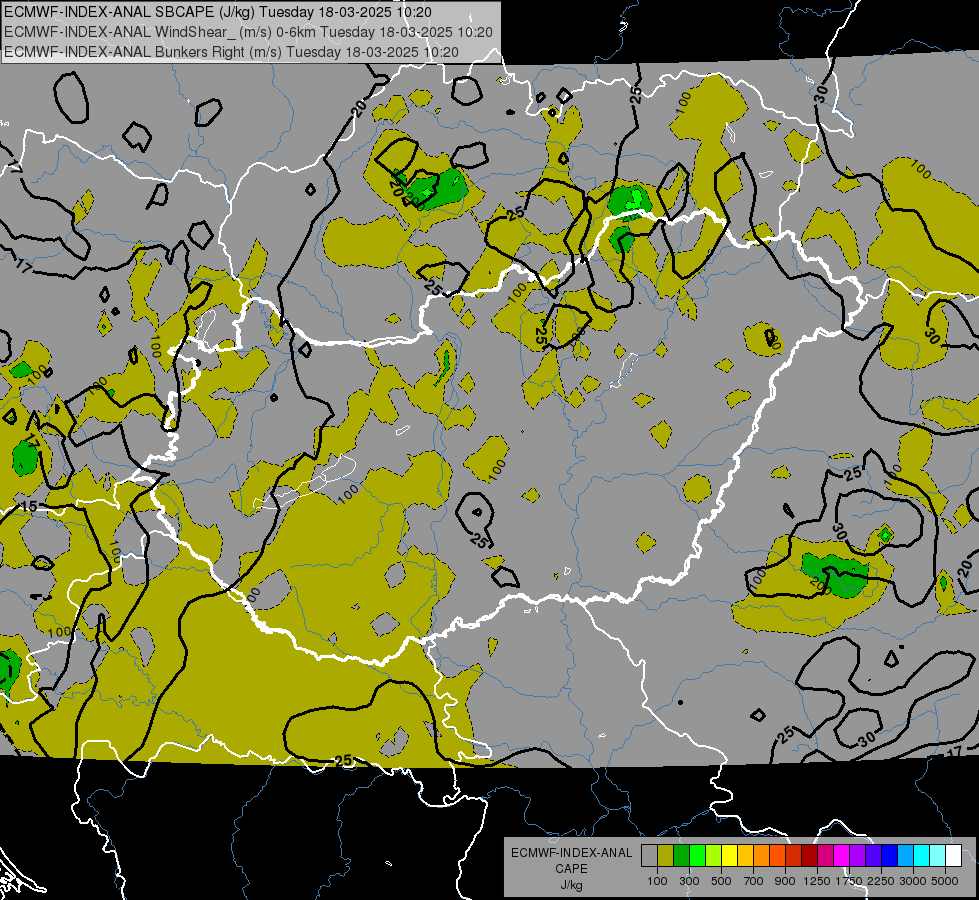Click the olive 100 J/kg legend swatch
This screenshot has height=900, width=979.
pos(666,855)
